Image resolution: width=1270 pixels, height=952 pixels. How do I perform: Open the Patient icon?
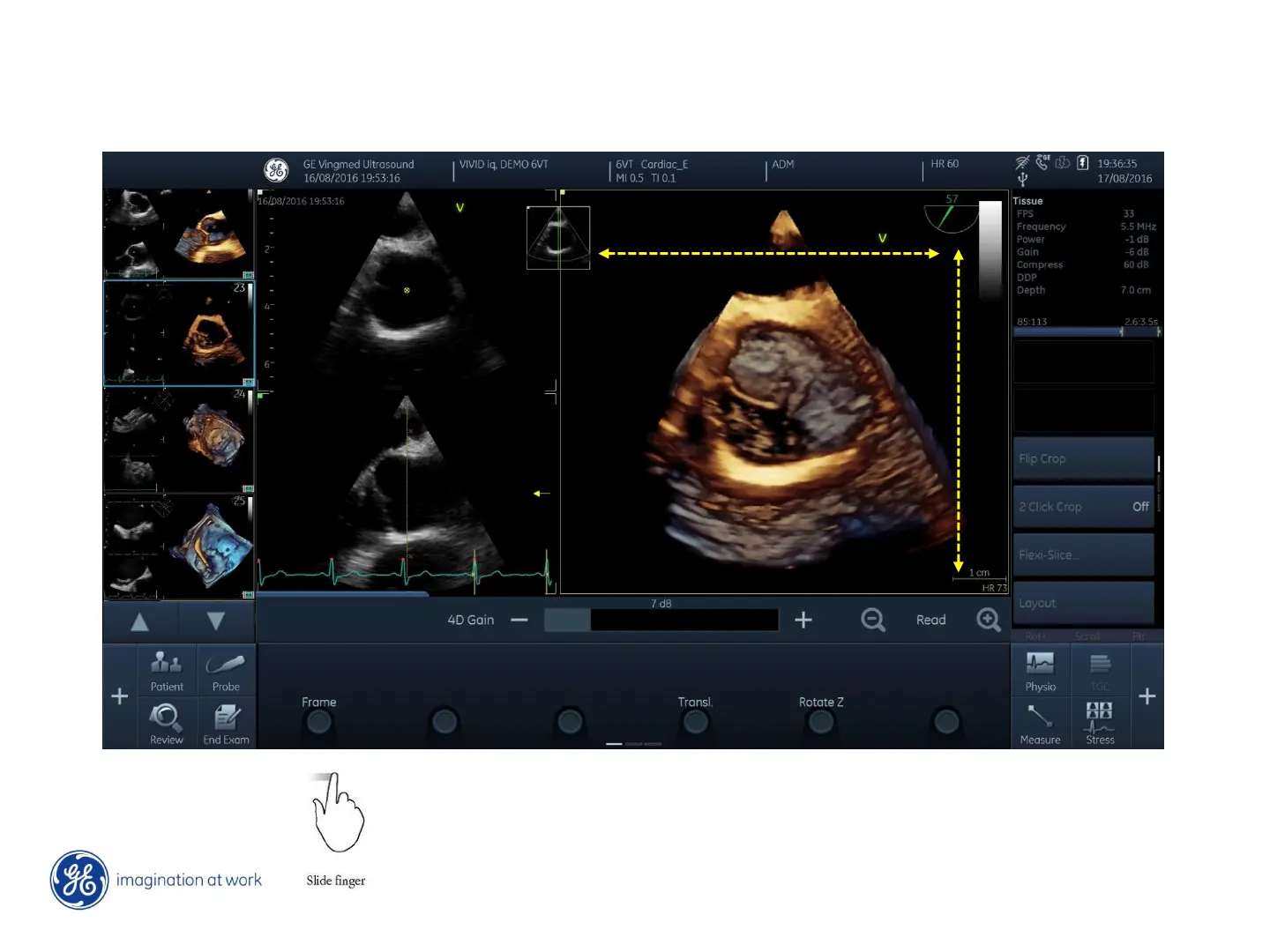pyautogui.click(x=167, y=670)
